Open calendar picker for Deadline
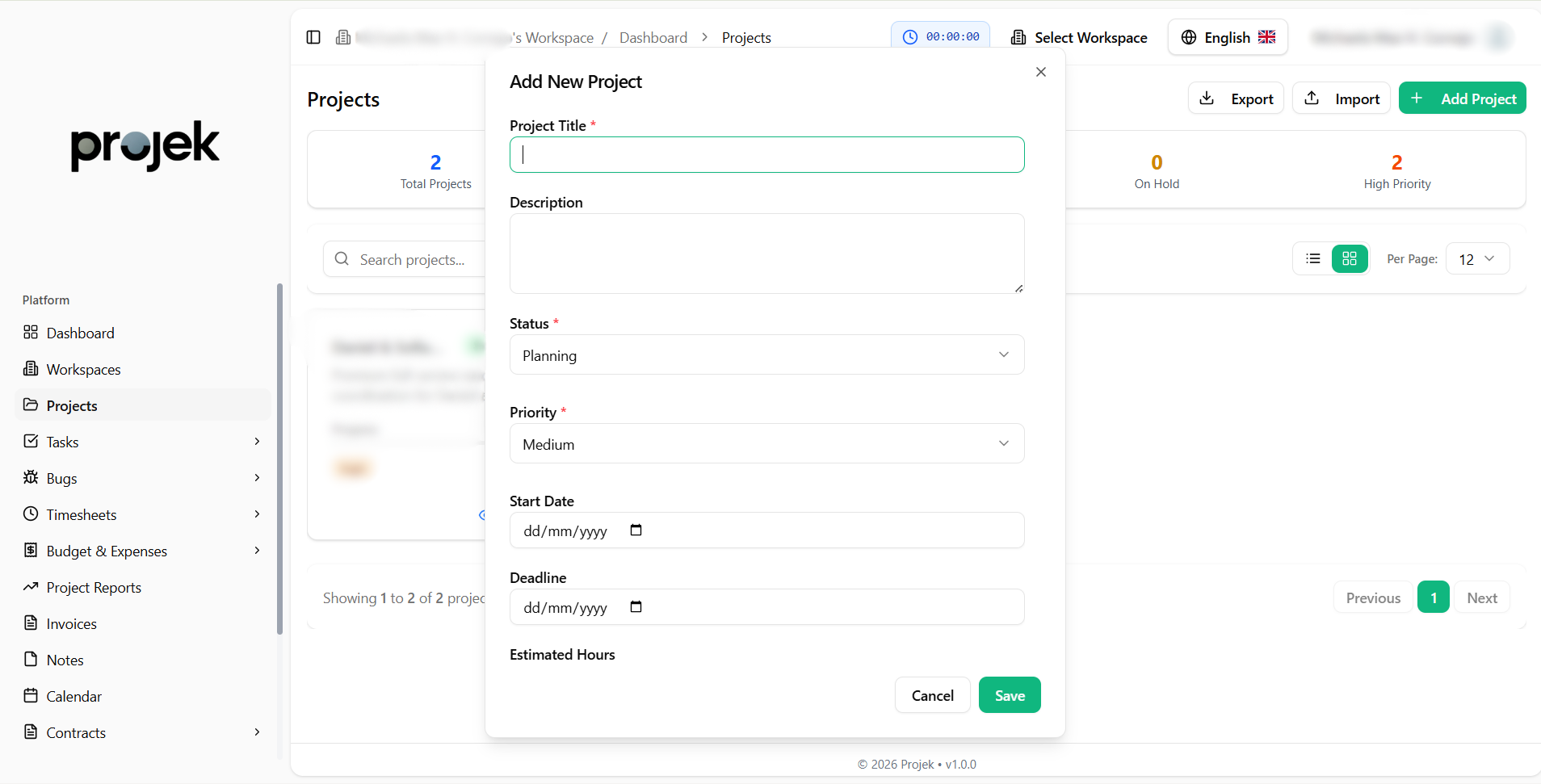The image size is (1541, 784). pos(636,607)
